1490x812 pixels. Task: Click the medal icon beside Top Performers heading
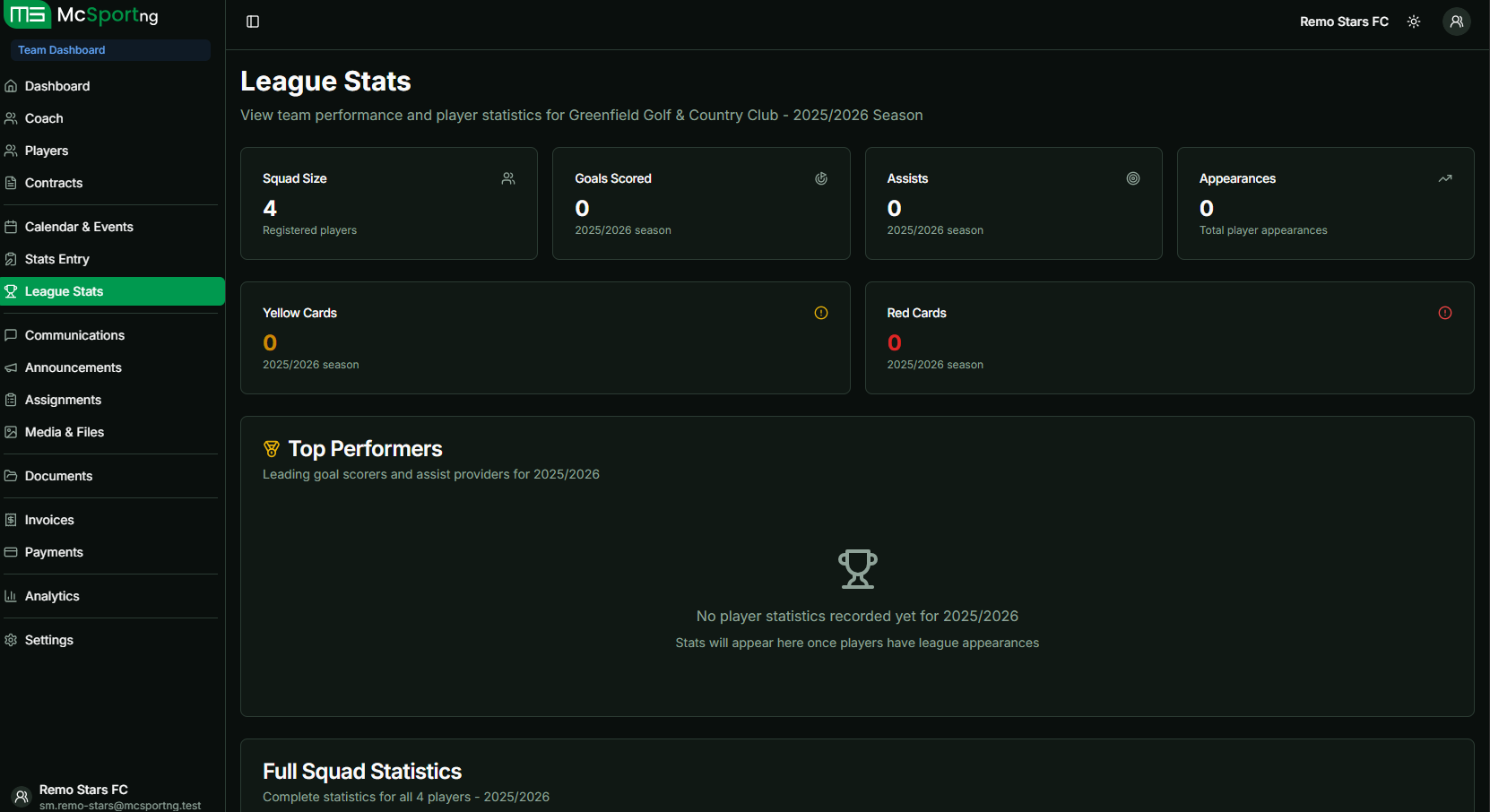click(x=272, y=448)
